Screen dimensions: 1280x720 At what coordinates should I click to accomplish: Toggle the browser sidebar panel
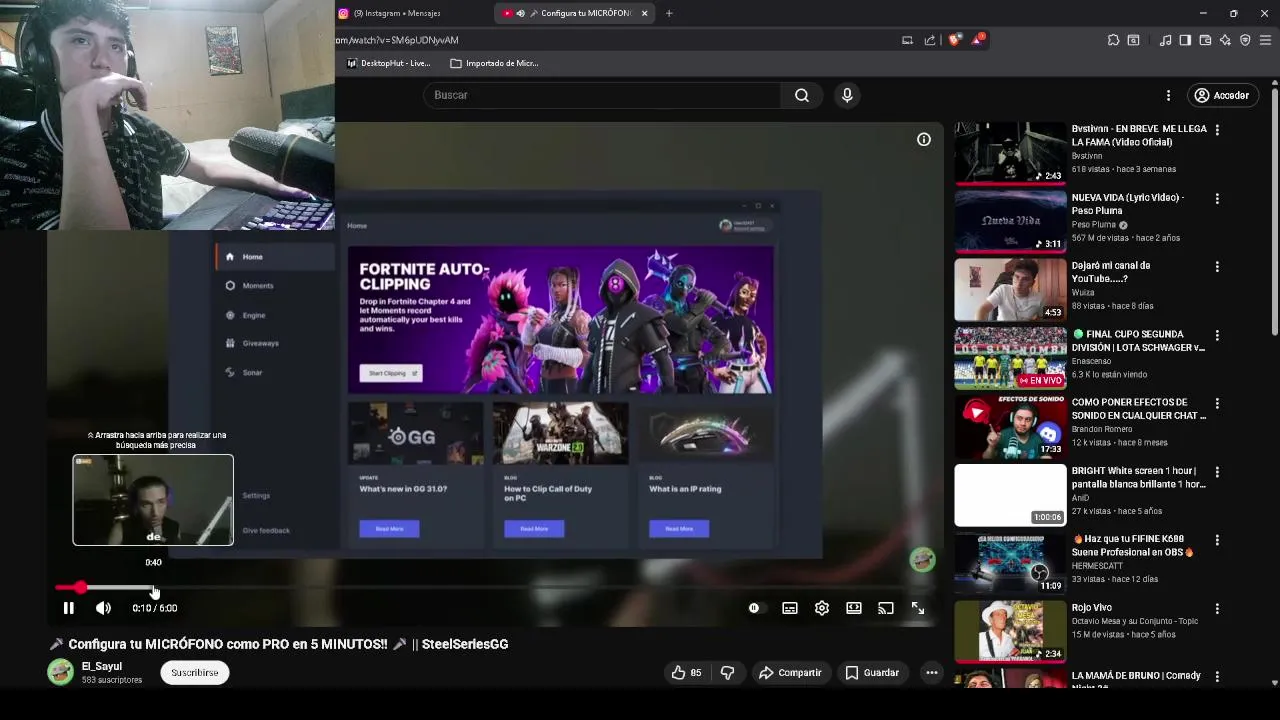[1185, 40]
